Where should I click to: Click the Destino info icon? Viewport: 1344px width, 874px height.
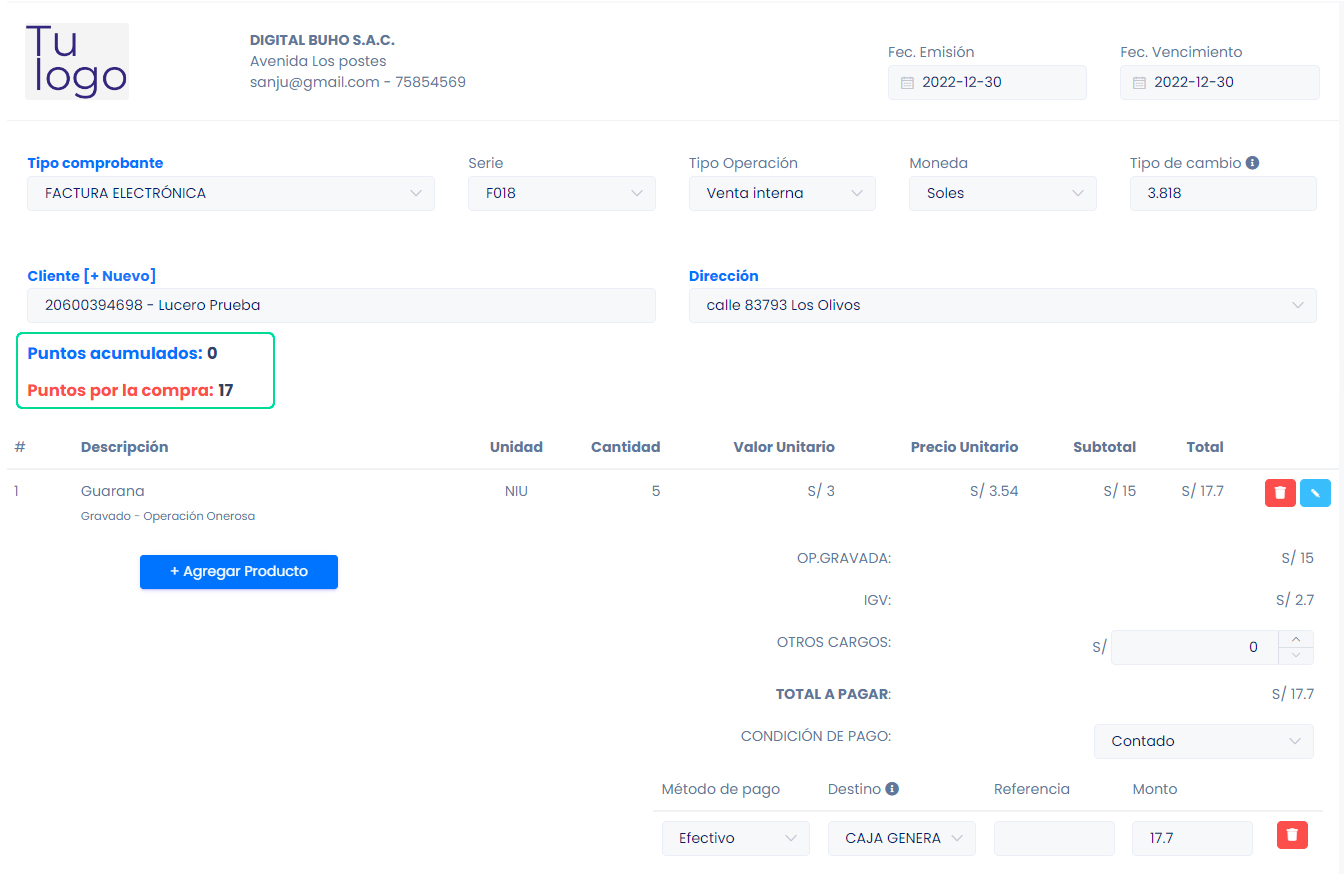point(892,789)
